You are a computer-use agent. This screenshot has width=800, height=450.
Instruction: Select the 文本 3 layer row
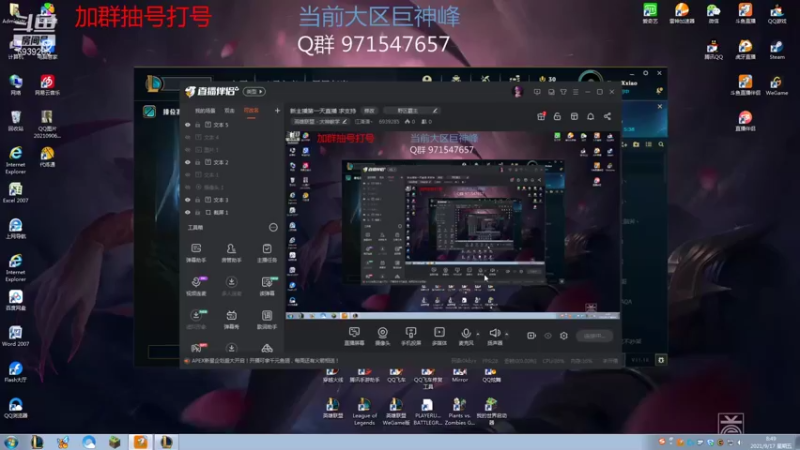[x=232, y=200]
